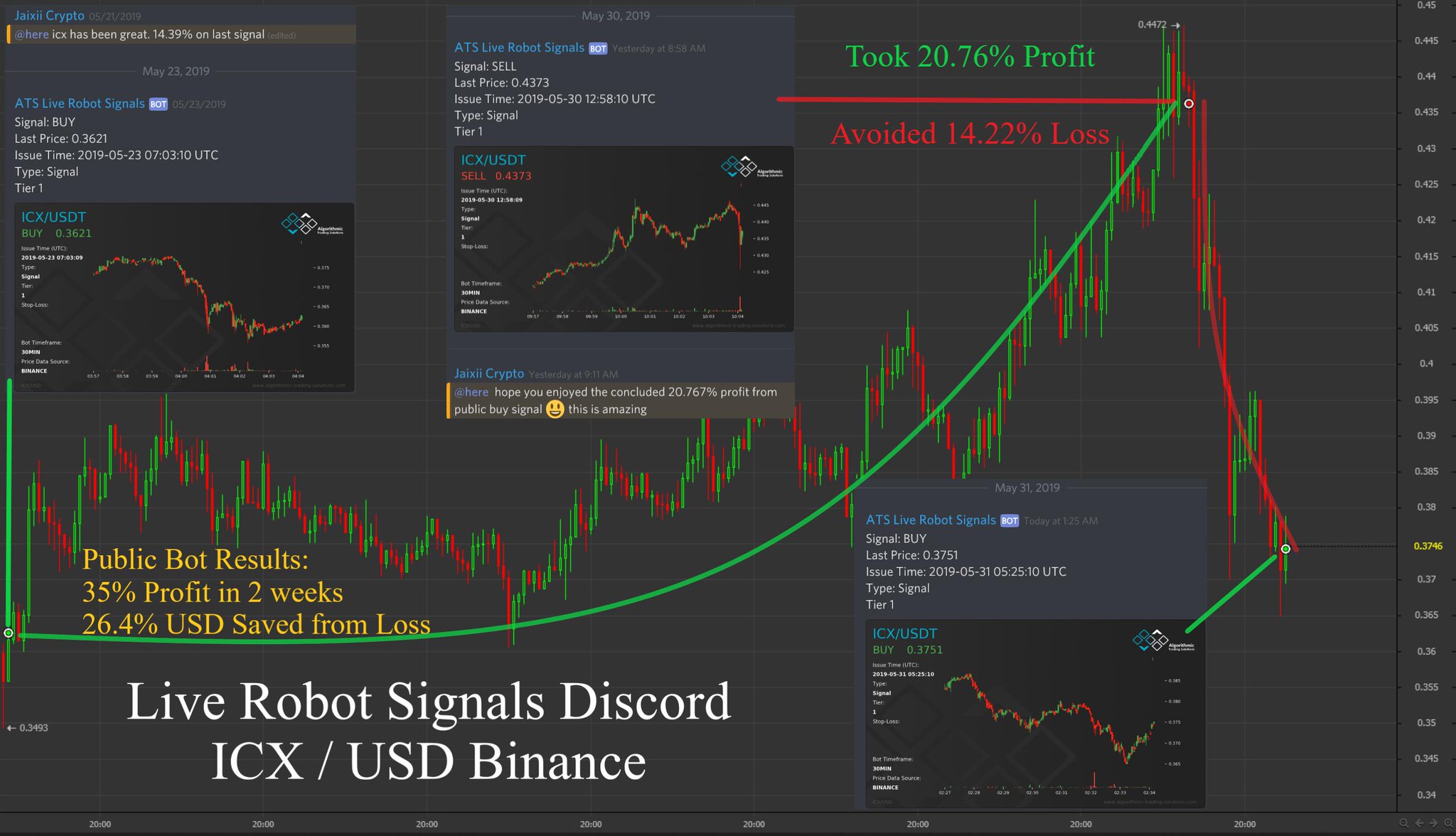The width and height of the screenshot is (1456, 836).
Task: Click 'Issue Time: 2019-05-30 12:58:10 UTC' text
Action: [555, 99]
